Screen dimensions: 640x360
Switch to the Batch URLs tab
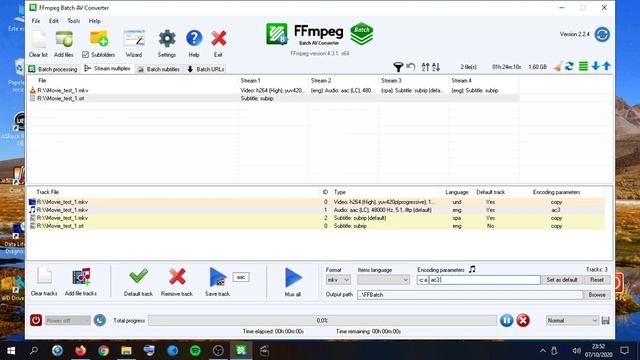[x=206, y=69]
